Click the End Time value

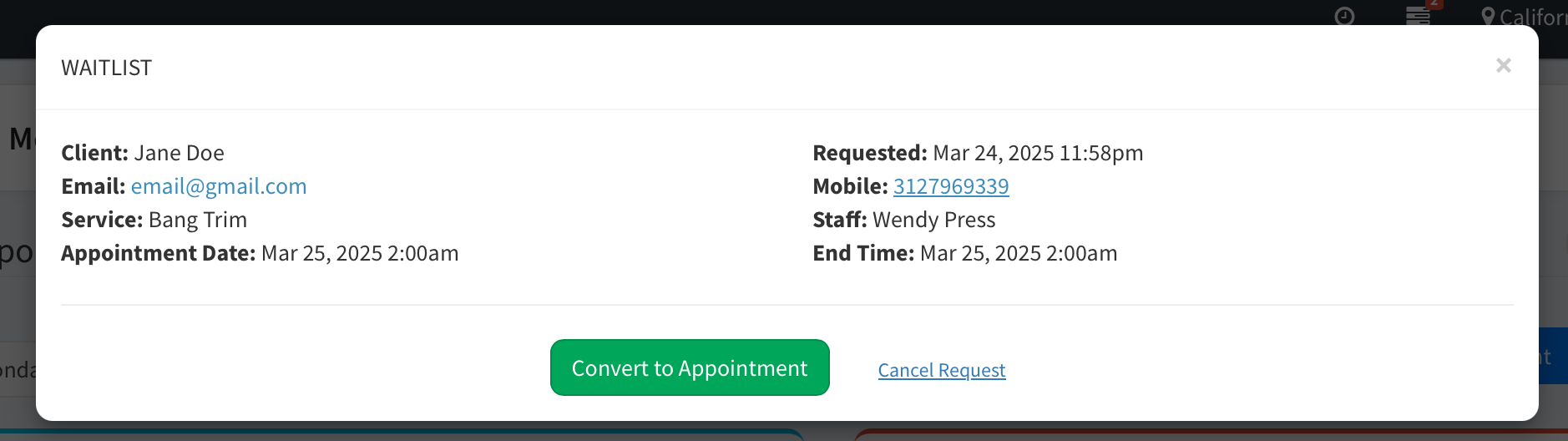[1018, 253]
